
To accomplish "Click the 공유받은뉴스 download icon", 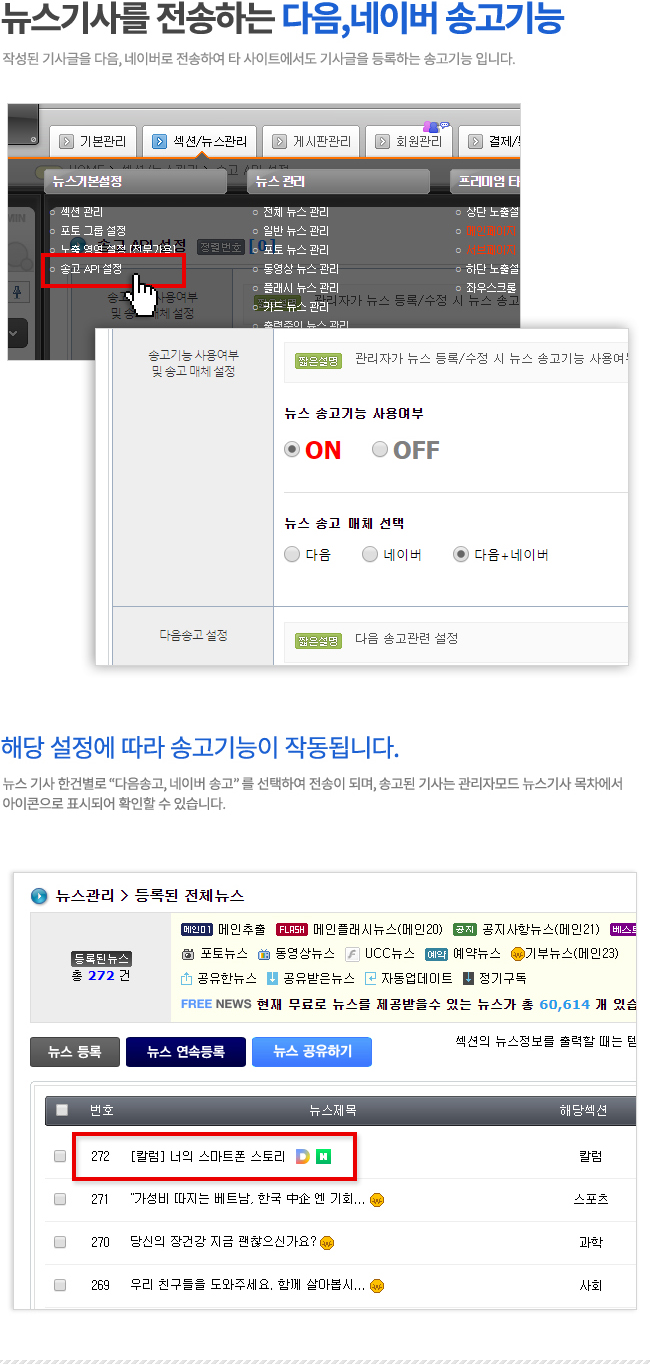I will click(272, 978).
